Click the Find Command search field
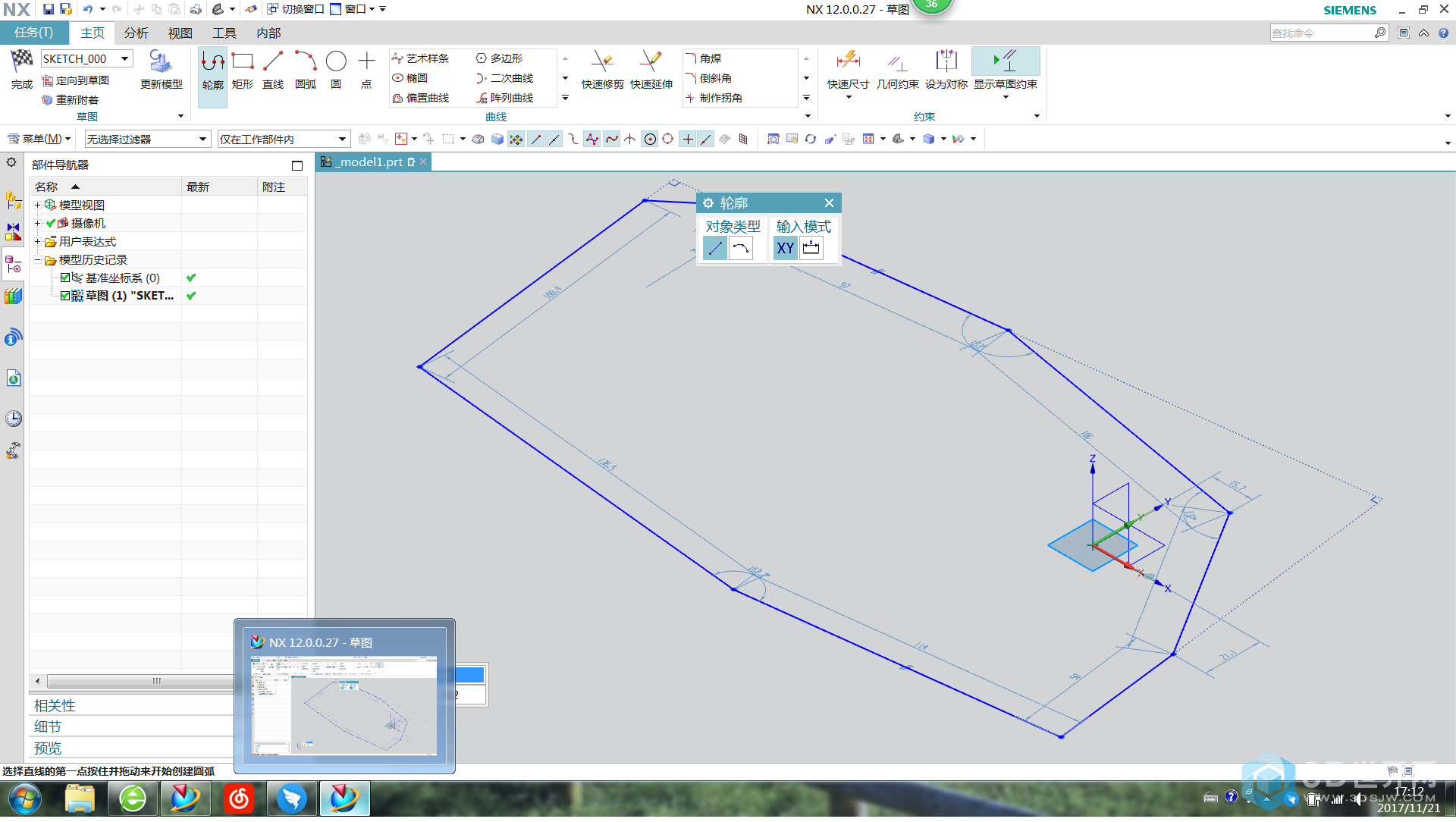Viewport: 1456px width, 822px height. 1322,33
